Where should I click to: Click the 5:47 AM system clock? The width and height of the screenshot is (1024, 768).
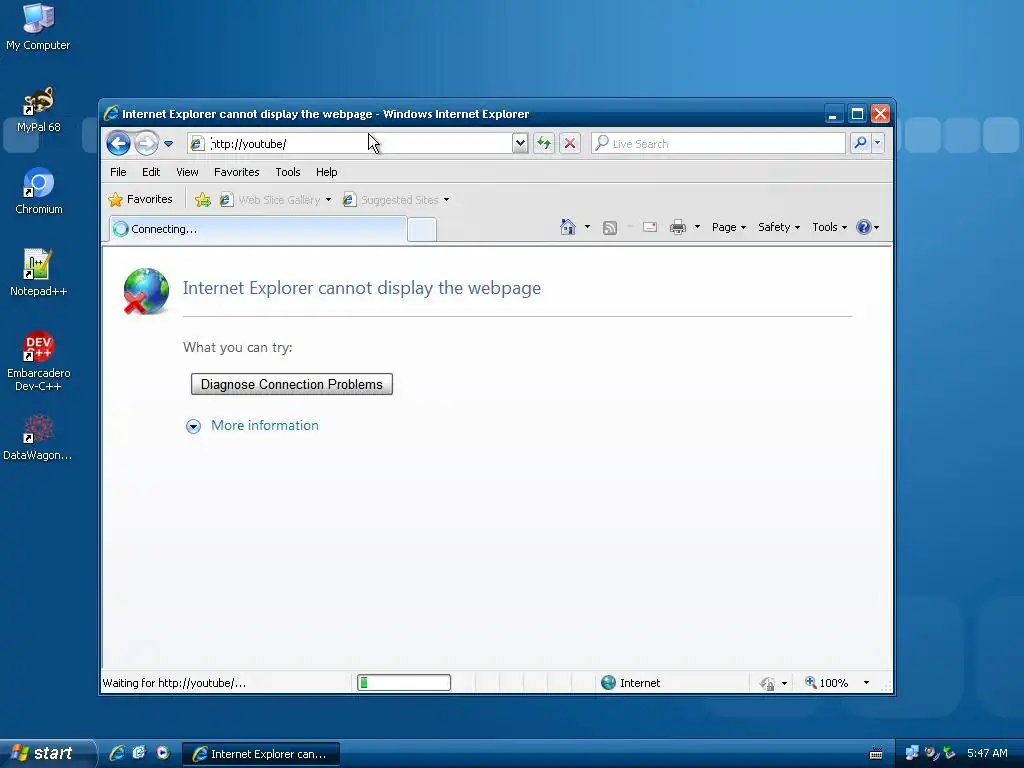coord(987,753)
